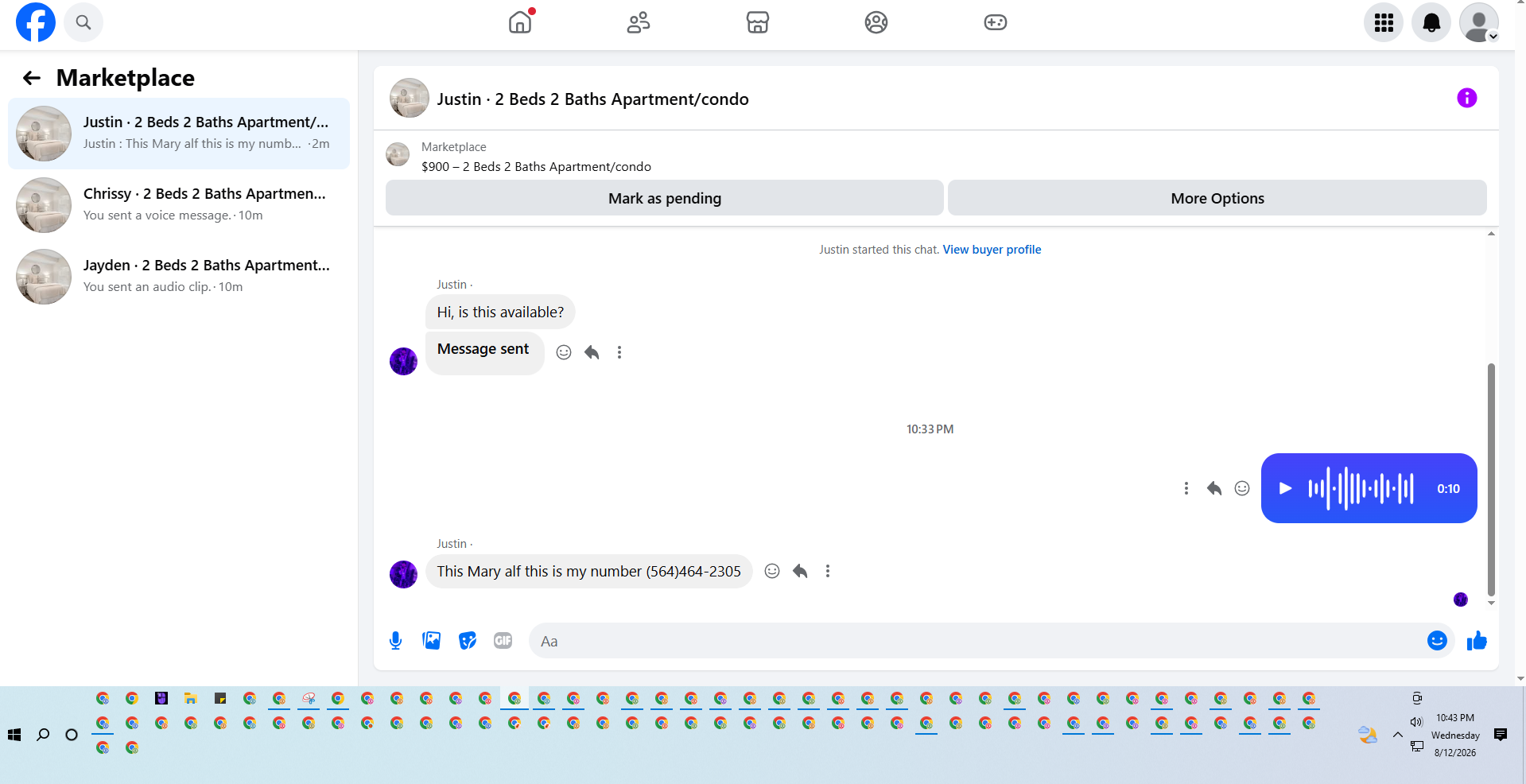The width and height of the screenshot is (1526, 784).
Task: Open more menu for the voice message
Action: click(1186, 488)
